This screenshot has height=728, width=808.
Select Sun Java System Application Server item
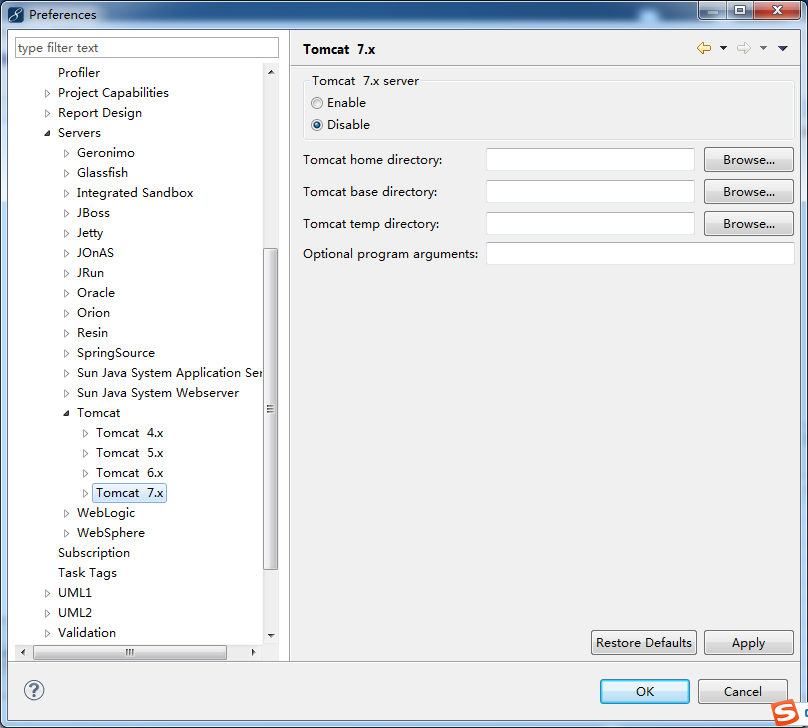(170, 373)
